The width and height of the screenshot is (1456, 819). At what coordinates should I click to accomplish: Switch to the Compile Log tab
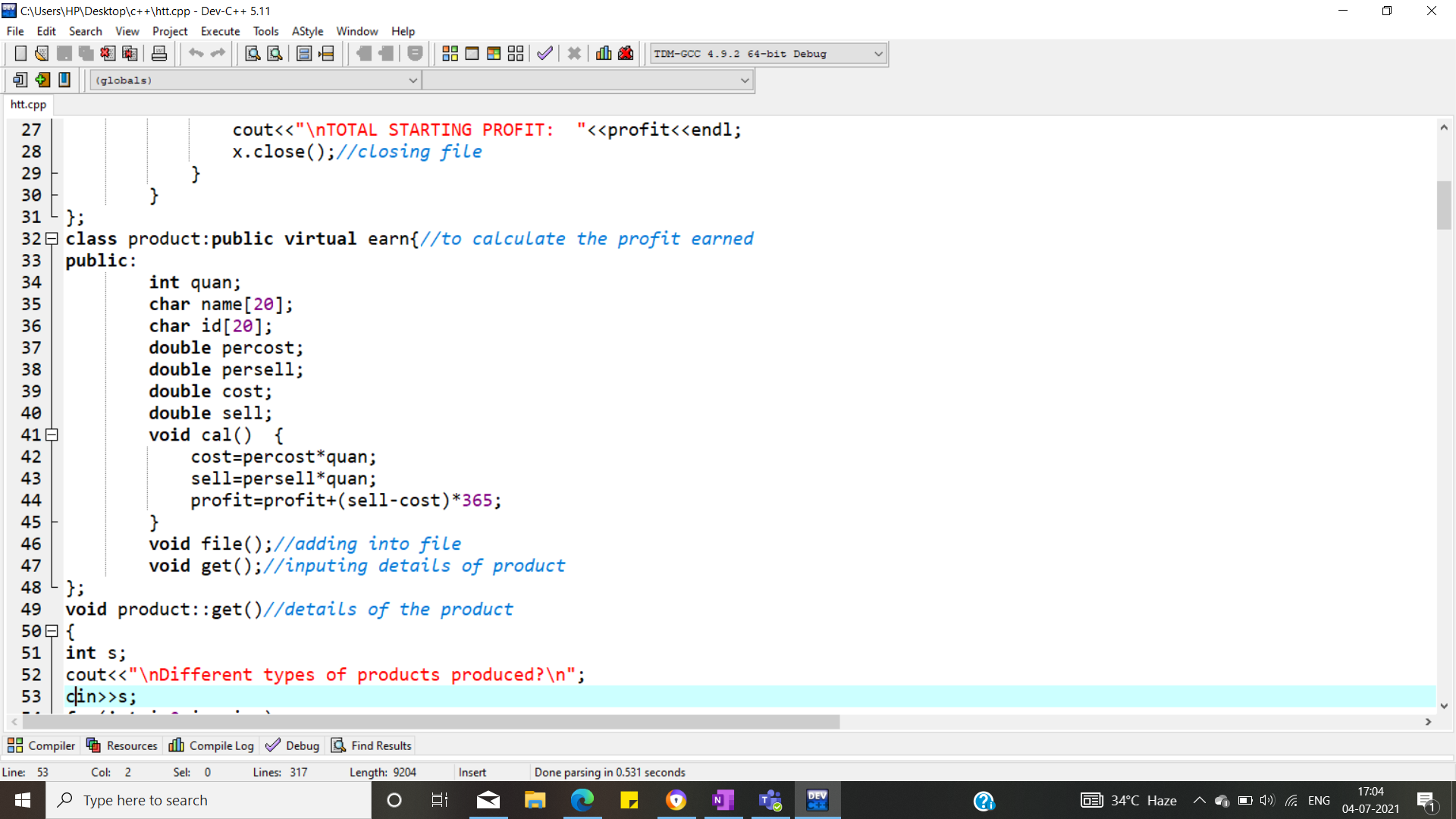pos(212,746)
